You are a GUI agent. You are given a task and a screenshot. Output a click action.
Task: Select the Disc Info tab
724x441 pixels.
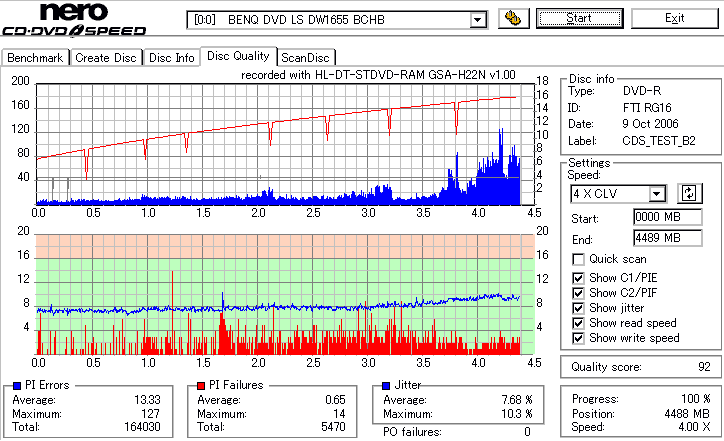pyautogui.click(x=171, y=58)
